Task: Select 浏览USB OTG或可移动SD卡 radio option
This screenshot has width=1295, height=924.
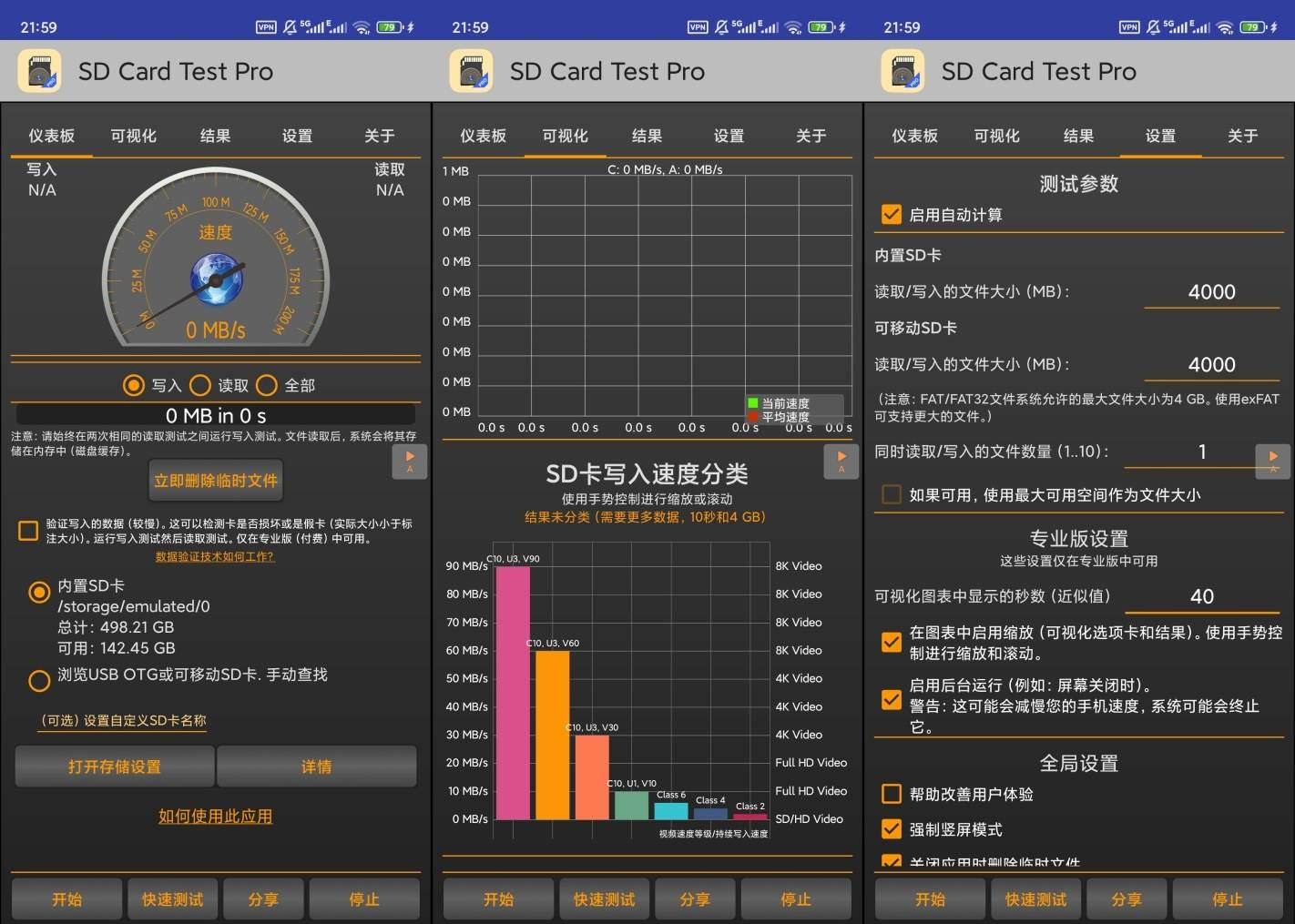Action: click(x=39, y=679)
